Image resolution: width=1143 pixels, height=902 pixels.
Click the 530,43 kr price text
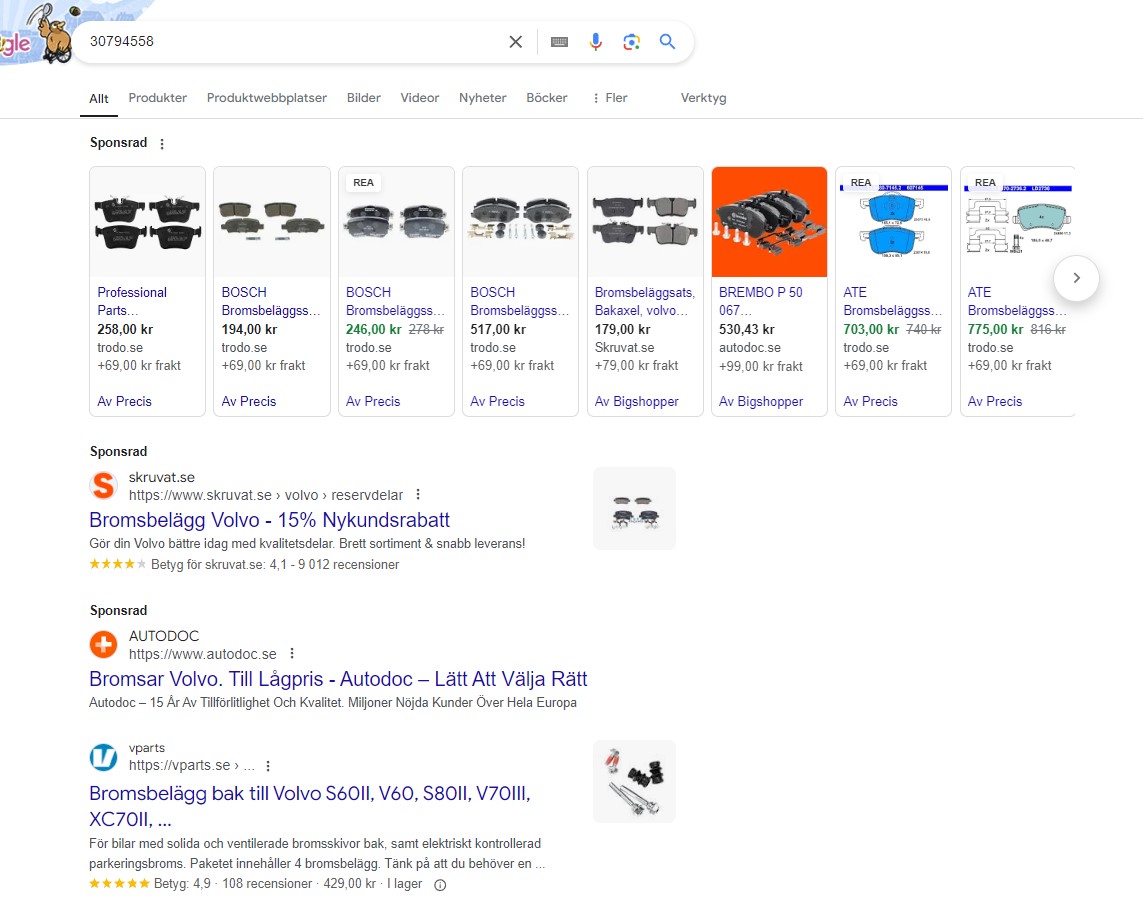pyautogui.click(x=746, y=330)
